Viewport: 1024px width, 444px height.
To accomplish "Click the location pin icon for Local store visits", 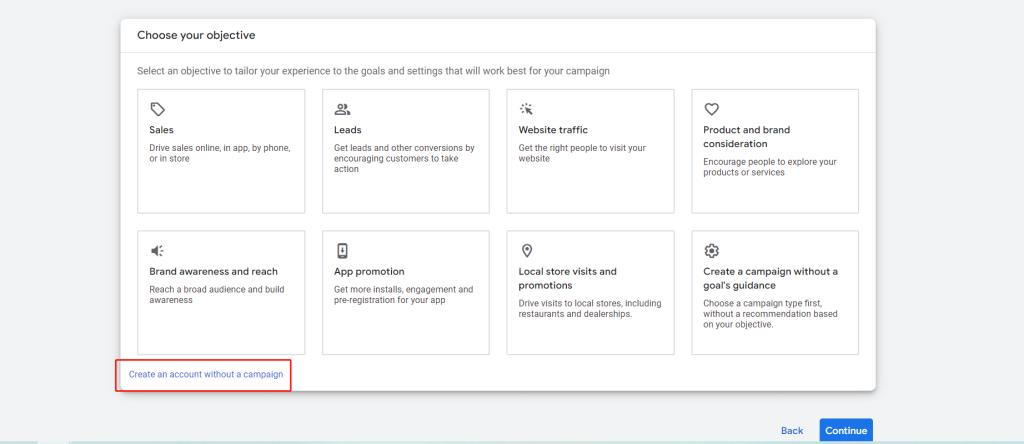I will pyautogui.click(x=526, y=251).
